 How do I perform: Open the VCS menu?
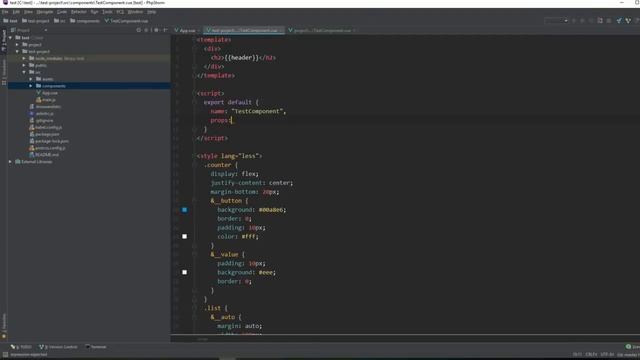pyautogui.click(x=120, y=12)
